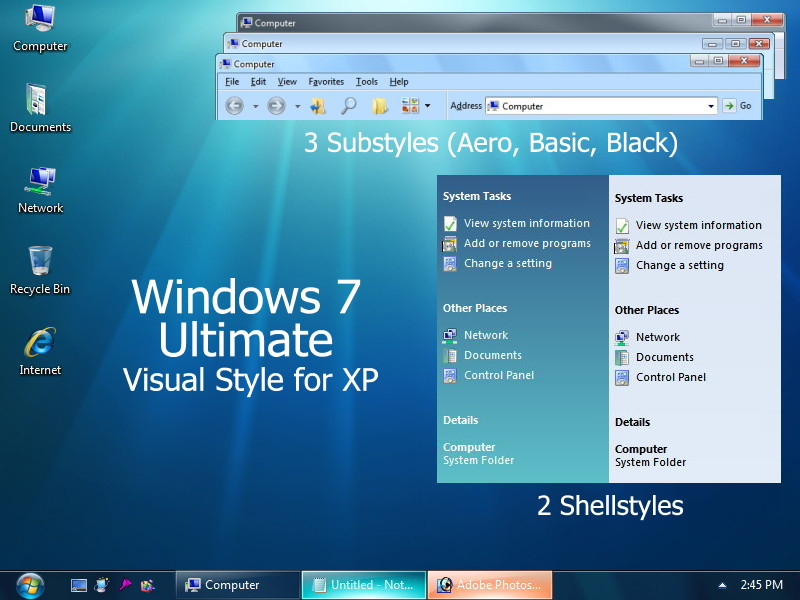Open the Documents desktop icon
The width and height of the screenshot is (800, 600).
click(x=40, y=108)
